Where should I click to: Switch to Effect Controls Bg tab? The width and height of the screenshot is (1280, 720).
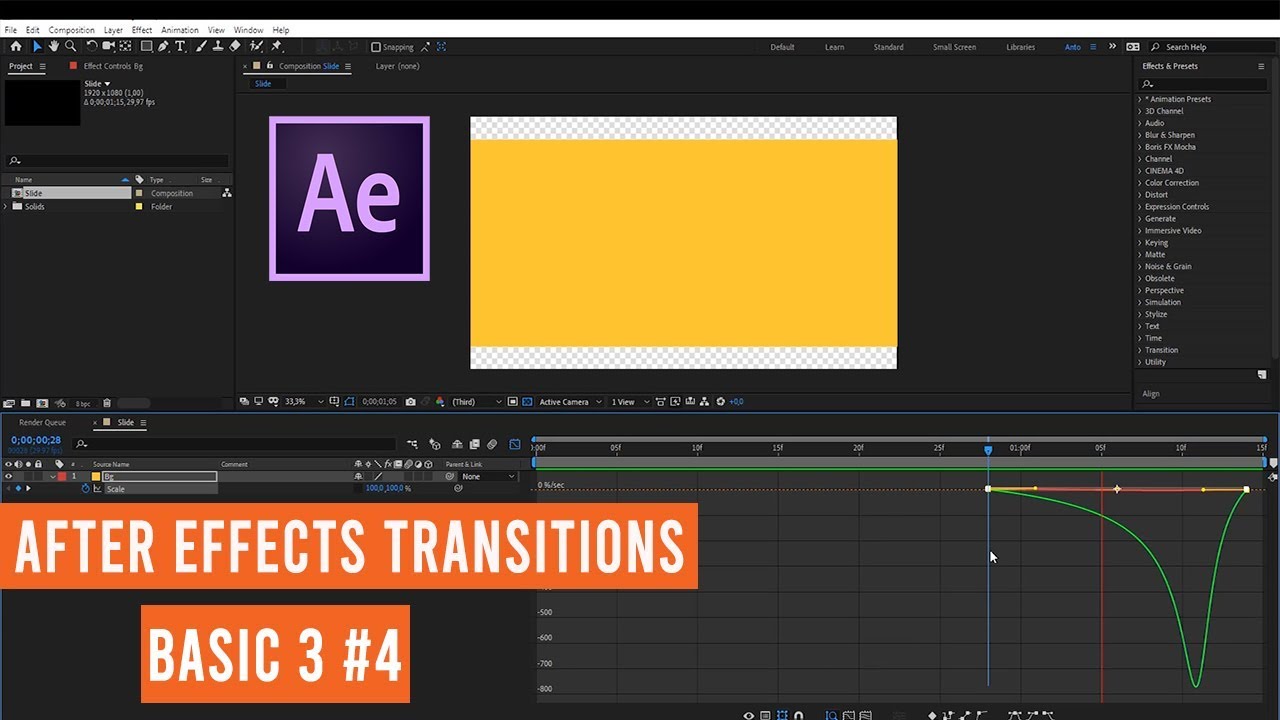click(113, 66)
